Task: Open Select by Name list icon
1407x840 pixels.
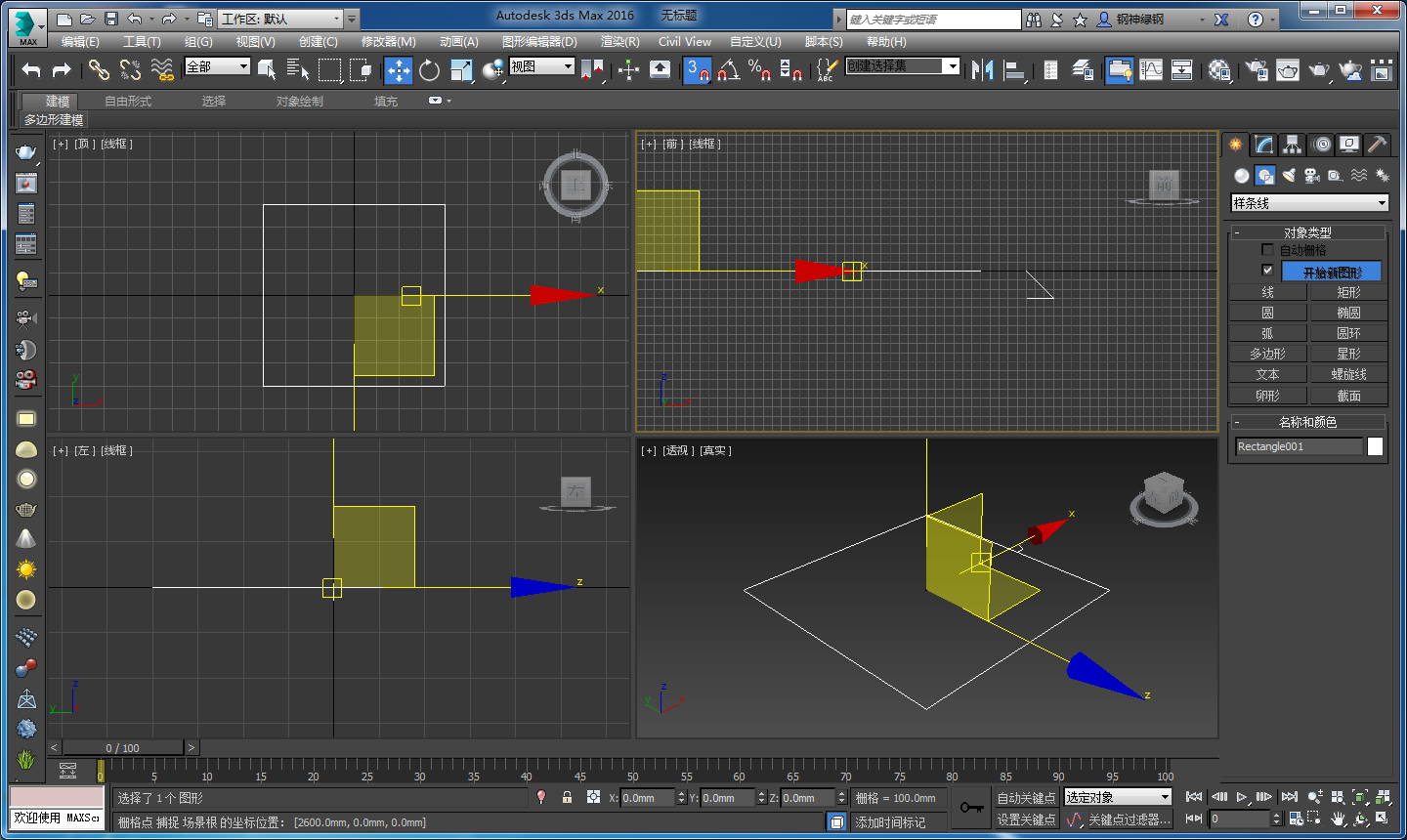Action: (298, 69)
